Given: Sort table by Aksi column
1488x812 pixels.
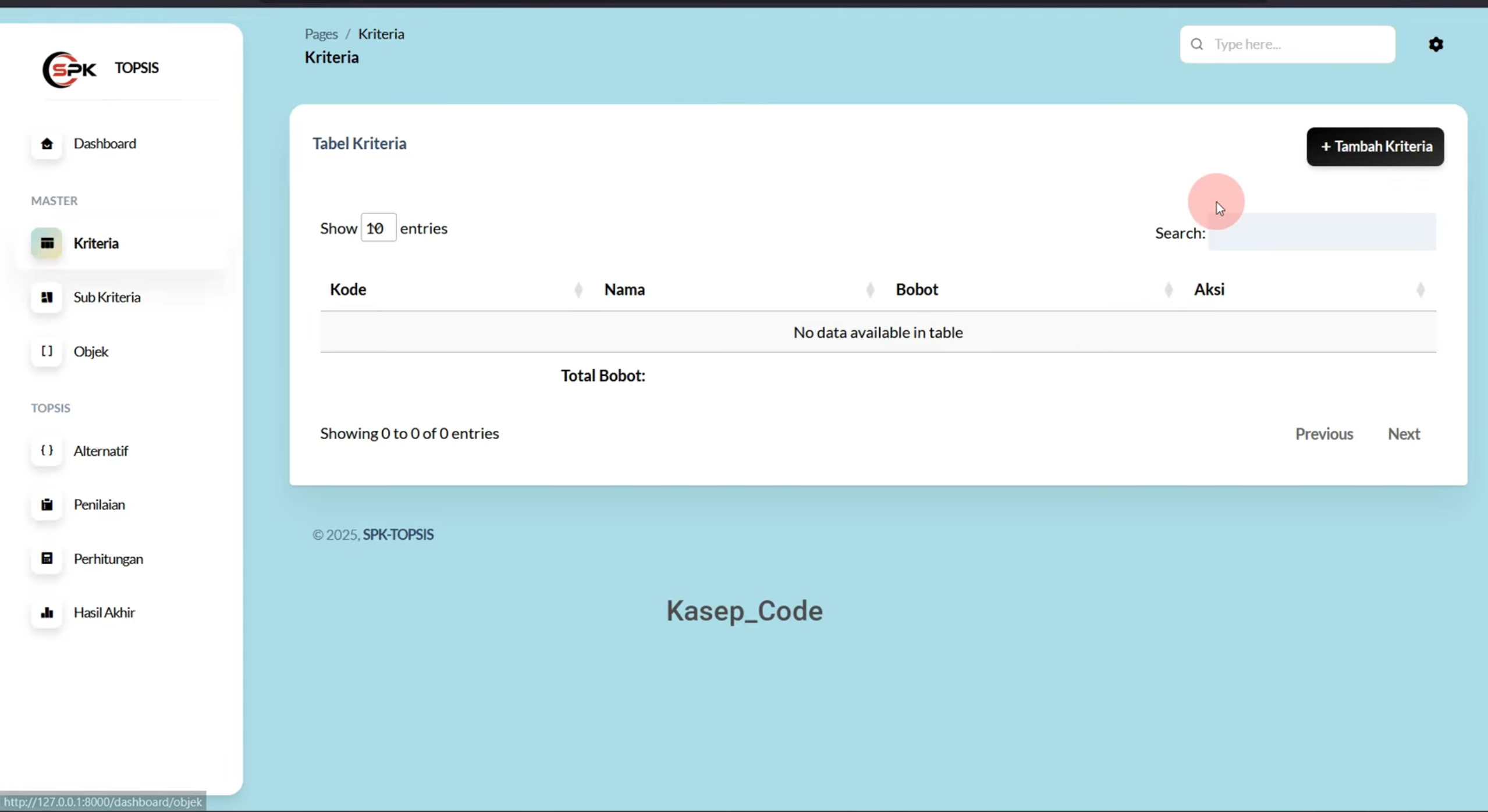Looking at the screenshot, I should coord(1310,290).
